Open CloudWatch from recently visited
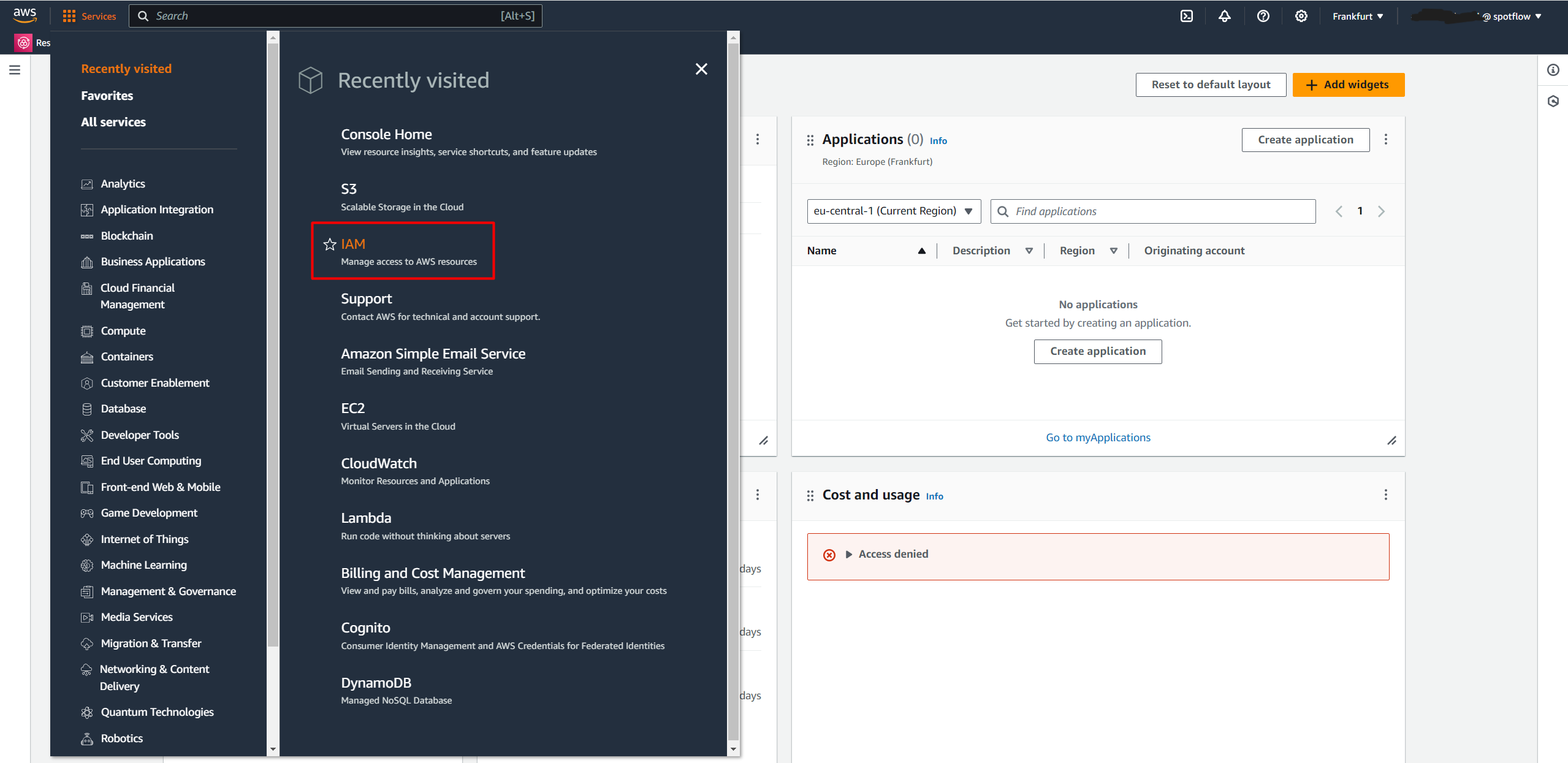This screenshot has height=763, width=1568. 379,463
